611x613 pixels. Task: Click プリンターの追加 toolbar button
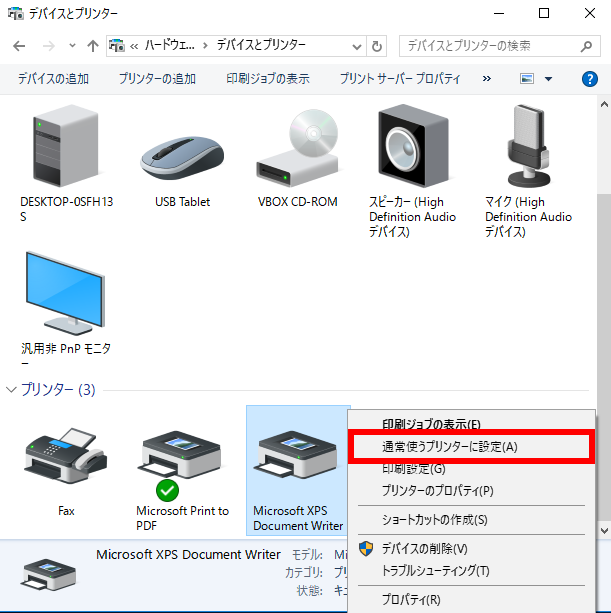click(157, 79)
